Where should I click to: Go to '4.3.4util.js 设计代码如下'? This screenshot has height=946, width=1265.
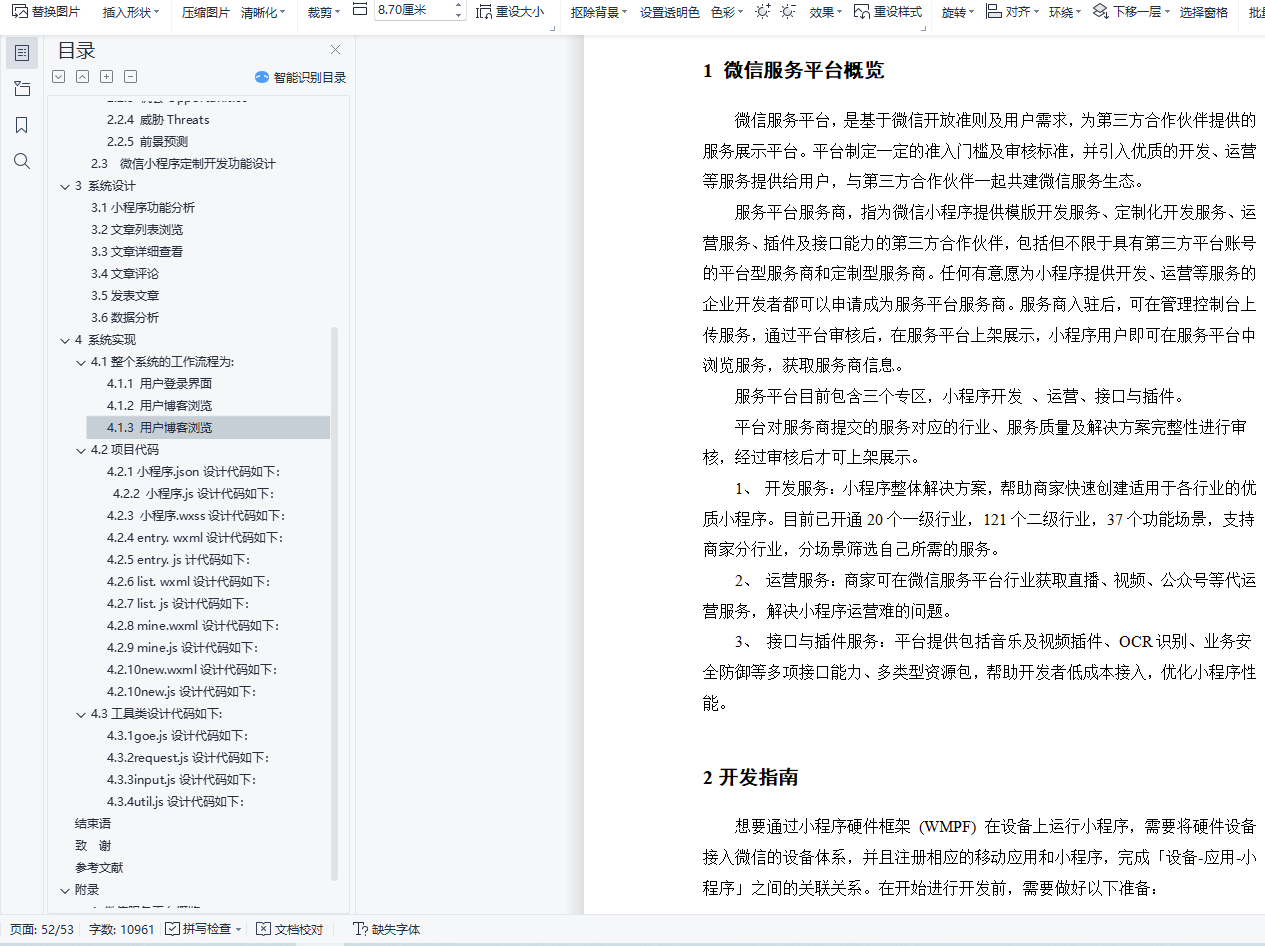[175, 802]
